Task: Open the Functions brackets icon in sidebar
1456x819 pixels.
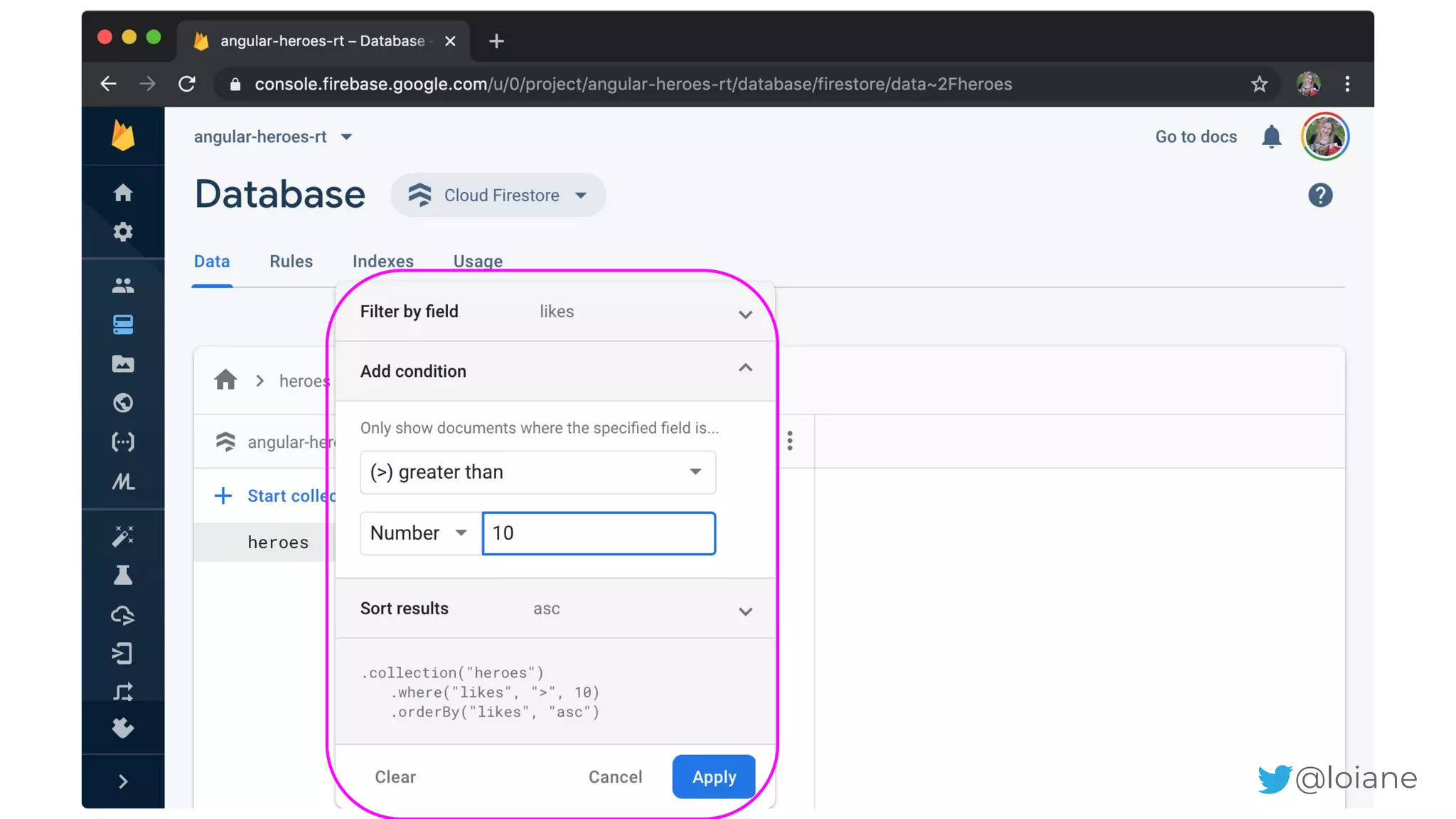Action: click(x=123, y=442)
